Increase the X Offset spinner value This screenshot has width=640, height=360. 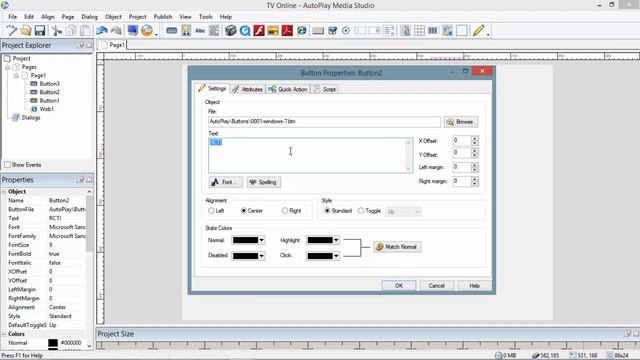tap(474, 138)
